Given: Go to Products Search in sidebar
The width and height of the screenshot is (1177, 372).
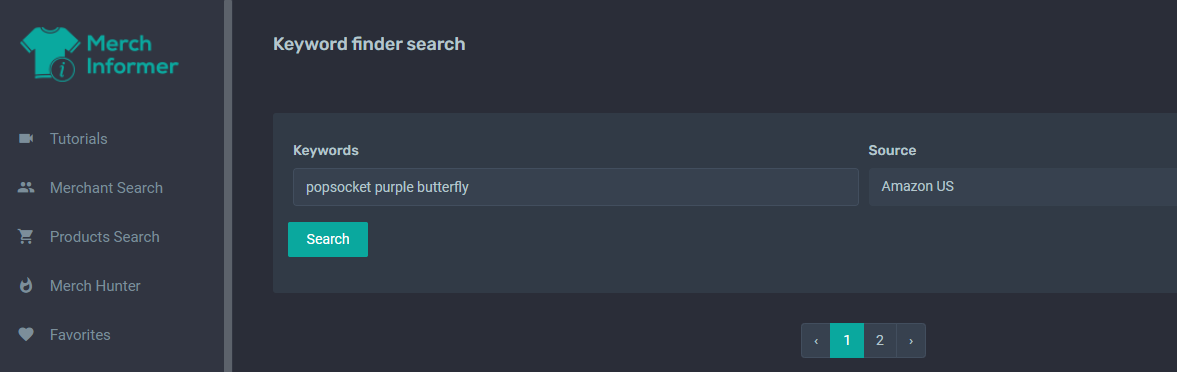Looking at the screenshot, I should click(104, 237).
